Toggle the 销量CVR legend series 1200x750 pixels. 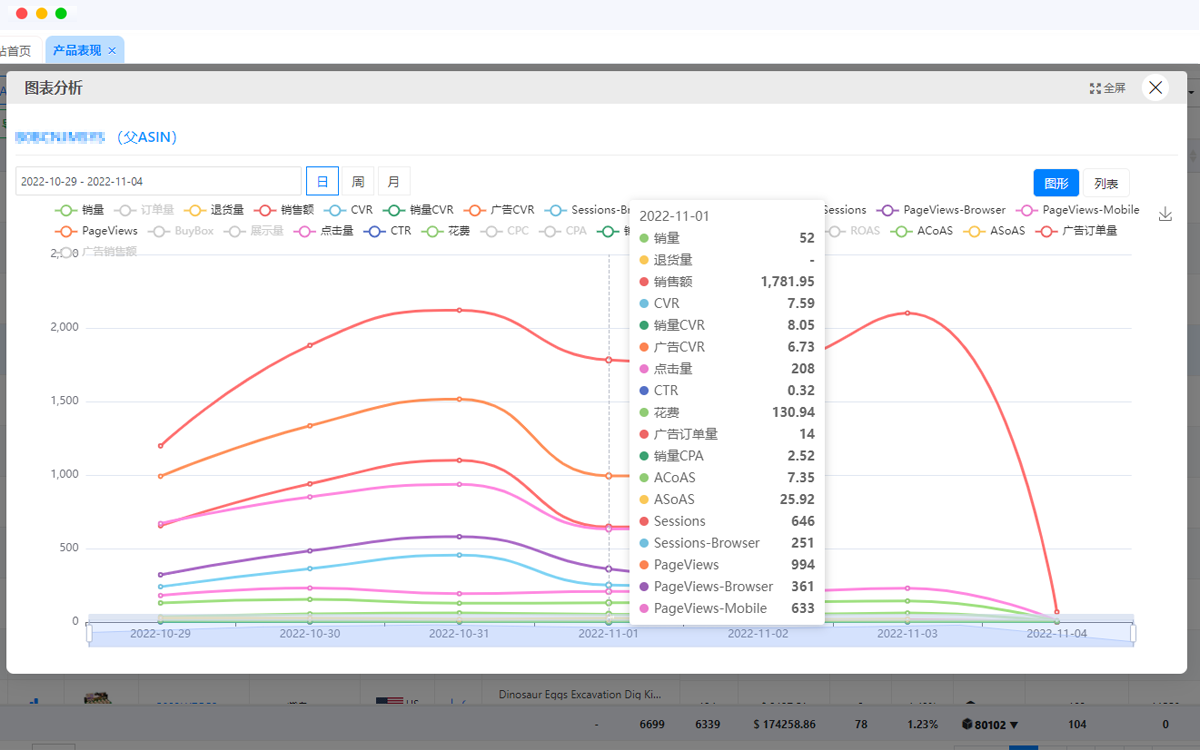(x=418, y=210)
